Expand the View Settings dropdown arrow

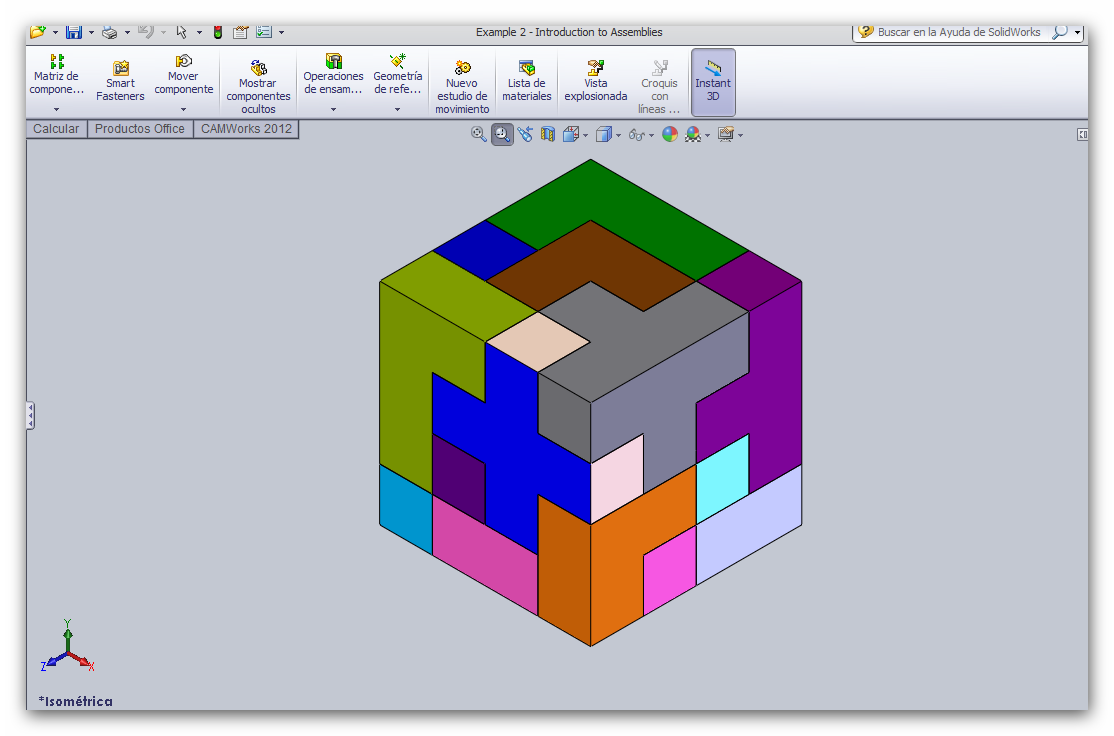coord(740,135)
